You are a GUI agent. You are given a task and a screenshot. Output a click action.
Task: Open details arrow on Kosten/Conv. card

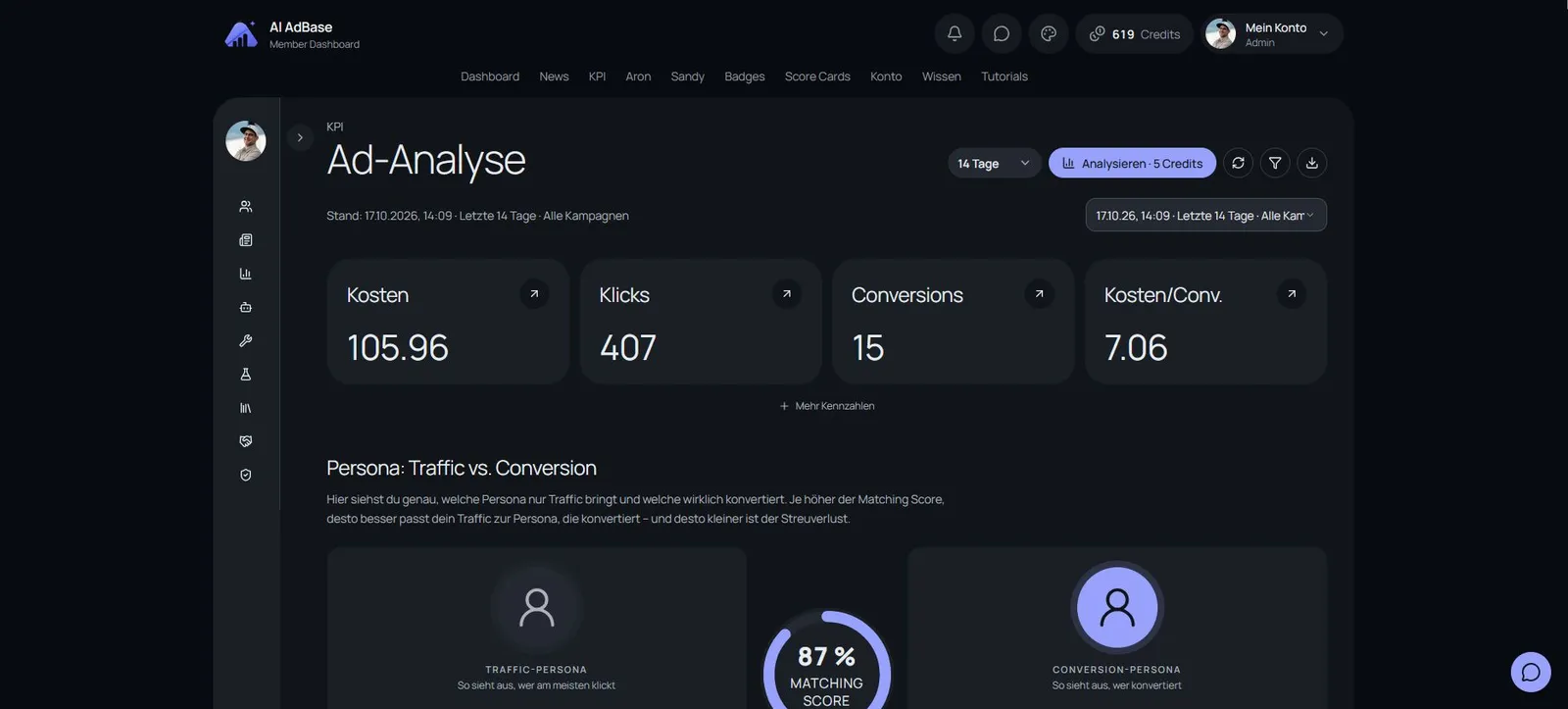pyautogui.click(x=1292, y=293)
